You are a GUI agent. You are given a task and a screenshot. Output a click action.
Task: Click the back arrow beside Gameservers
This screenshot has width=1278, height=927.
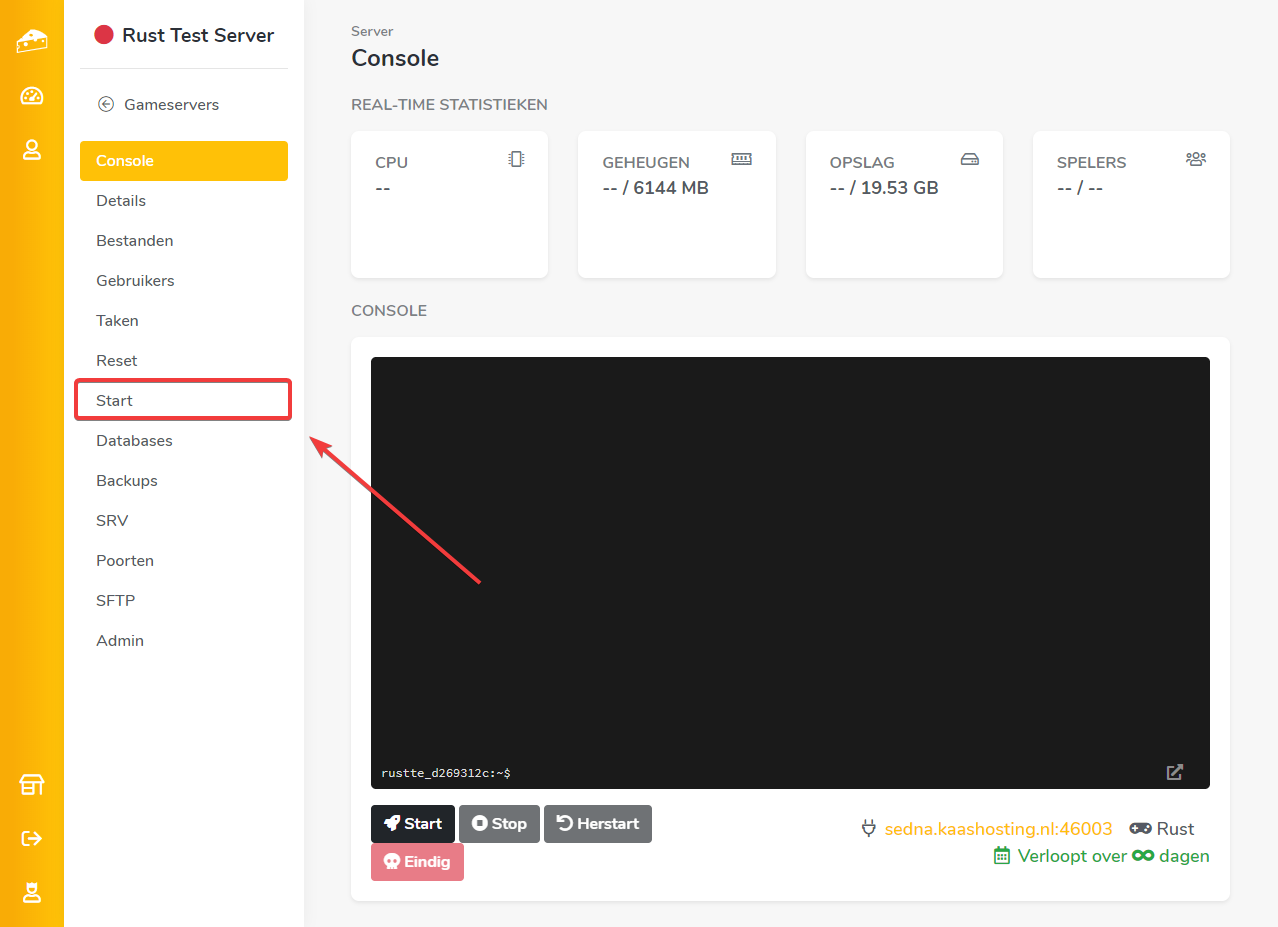pos(105,104)
